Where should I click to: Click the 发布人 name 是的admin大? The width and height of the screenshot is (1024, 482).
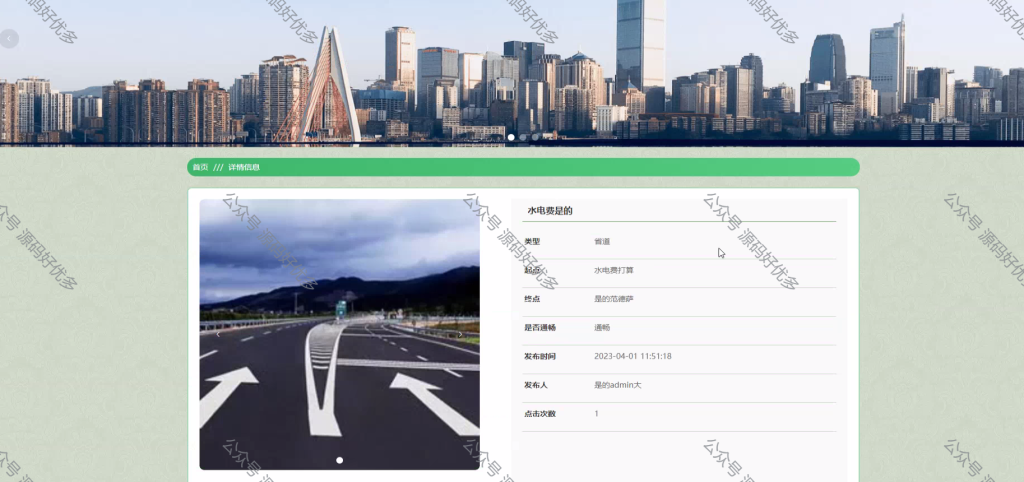618,385
